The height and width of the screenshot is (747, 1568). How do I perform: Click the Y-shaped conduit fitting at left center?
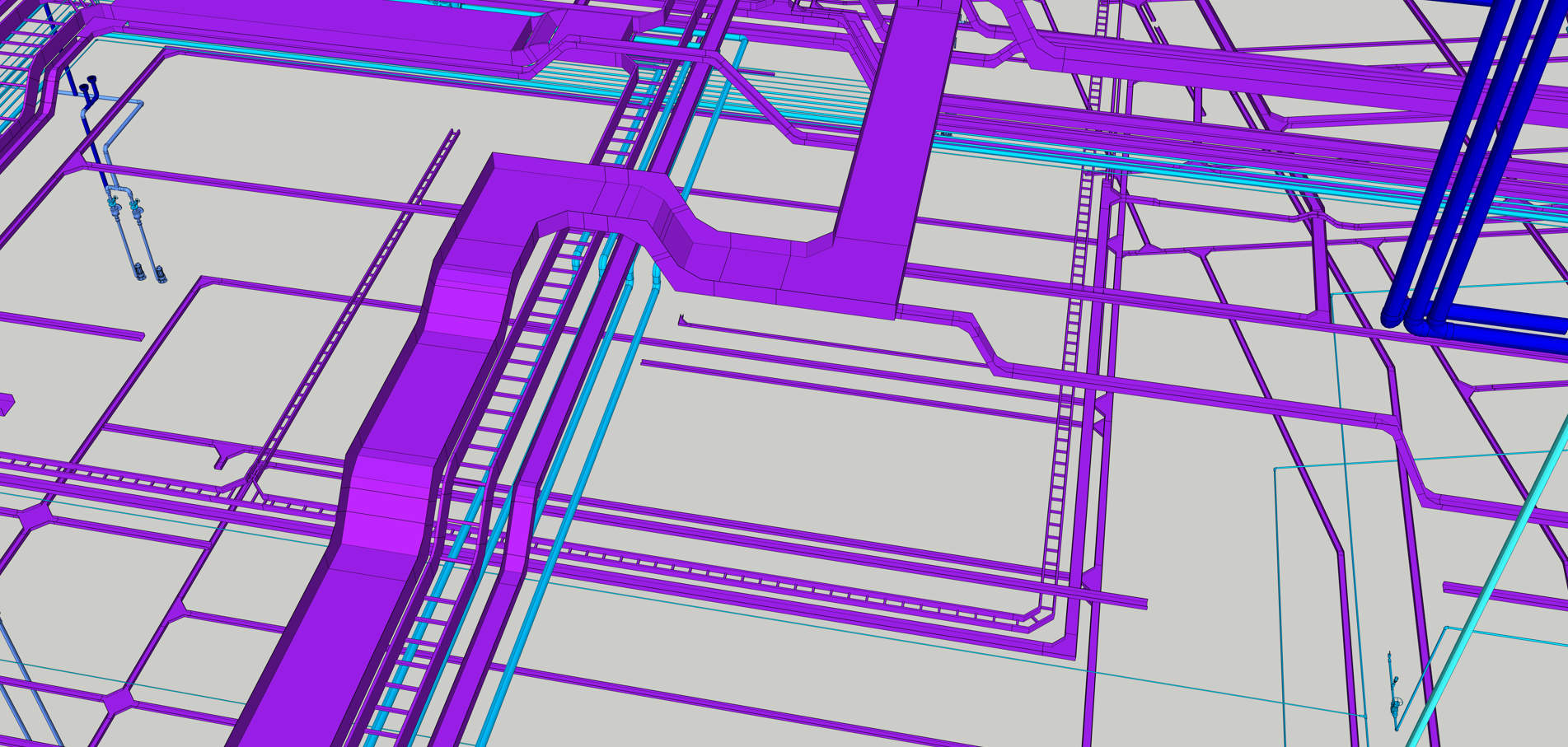point(225,452)
